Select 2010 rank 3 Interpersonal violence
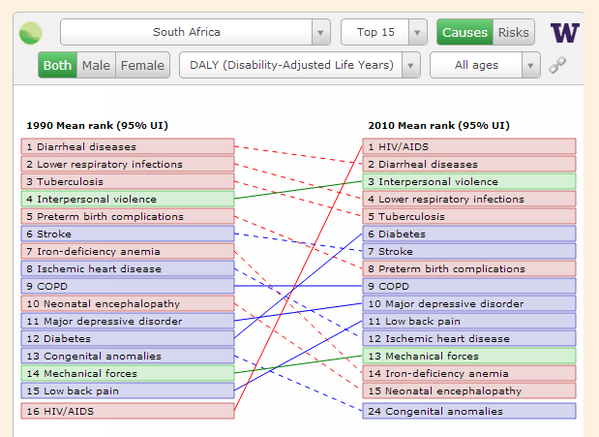This screenshot has height=437, width=599. pyautogui.click(x=469, y=181)
